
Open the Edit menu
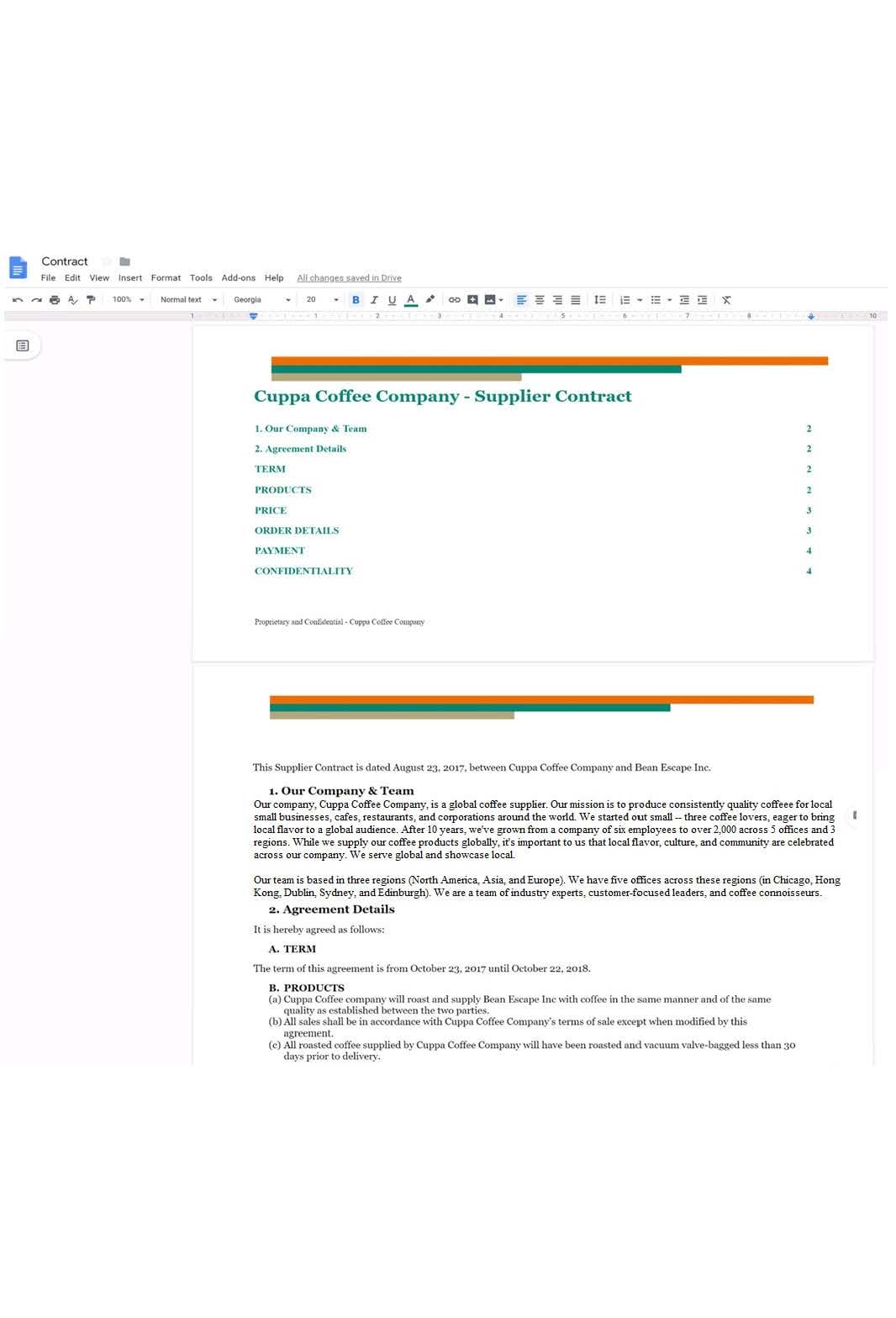pos(73,278)
